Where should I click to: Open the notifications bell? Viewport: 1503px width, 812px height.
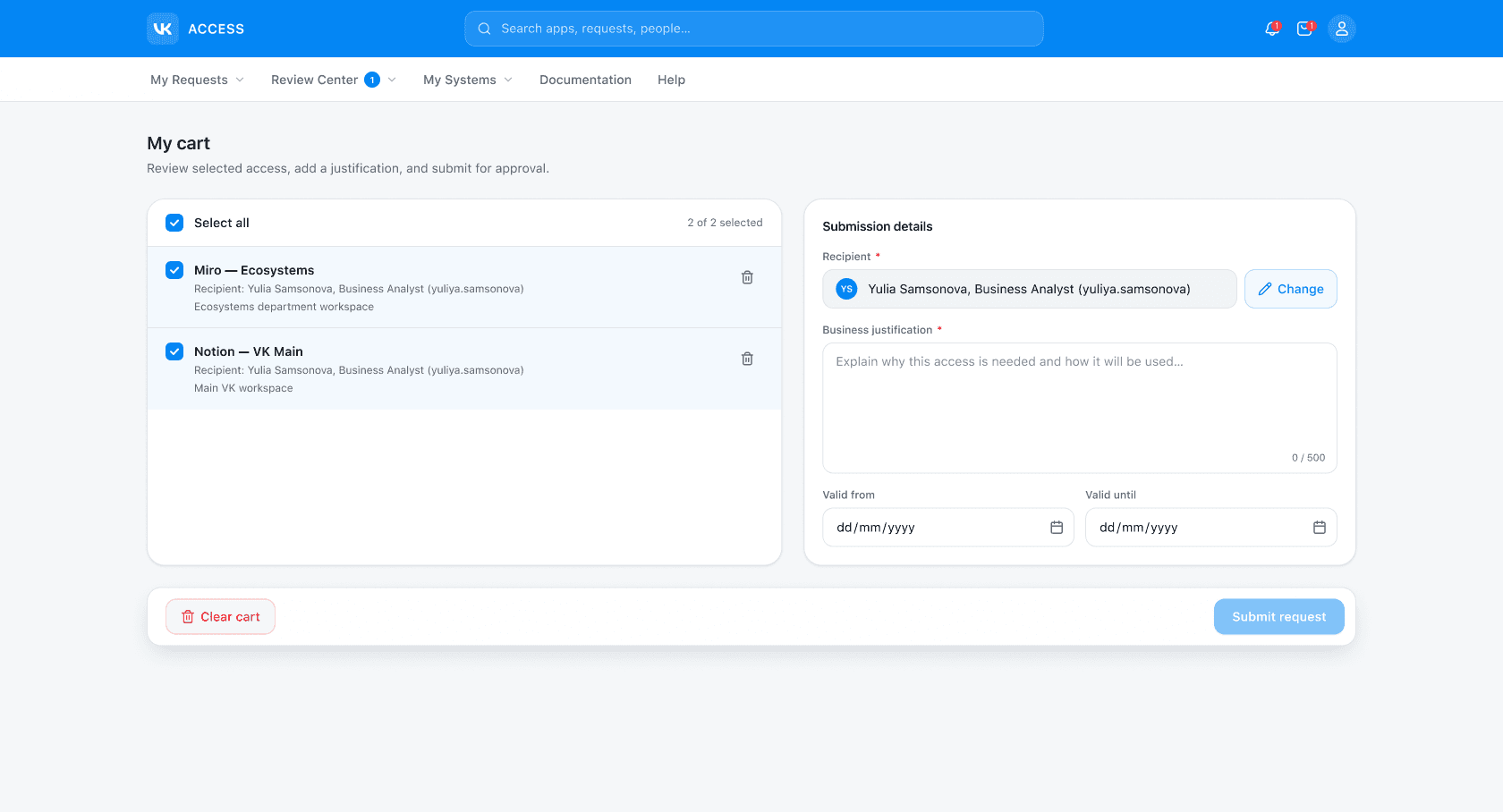coord(1272,29)
